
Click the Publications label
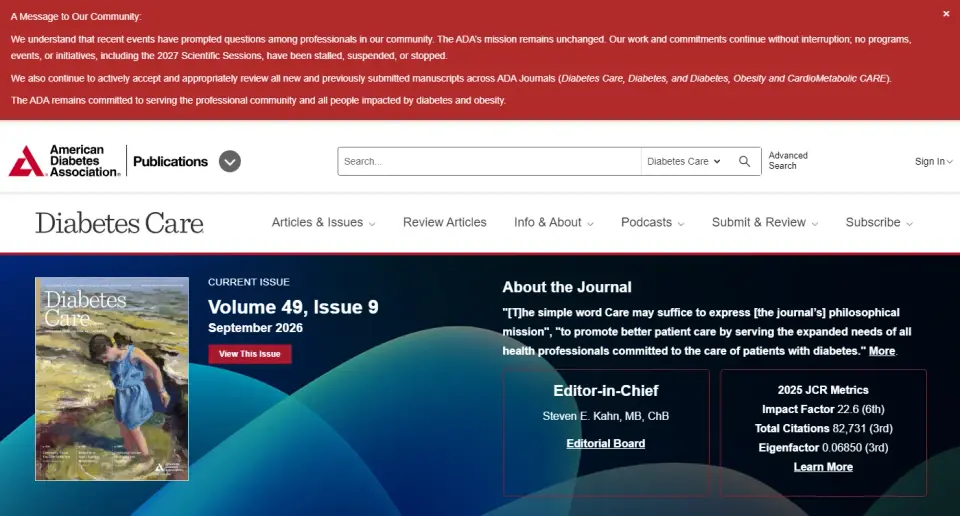point(170,162)
